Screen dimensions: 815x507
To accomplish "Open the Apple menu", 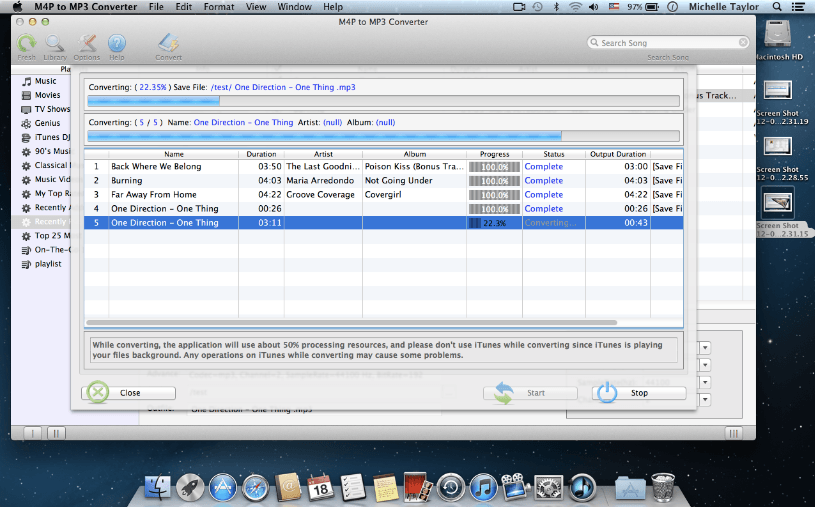I will (x=17, y=7).
